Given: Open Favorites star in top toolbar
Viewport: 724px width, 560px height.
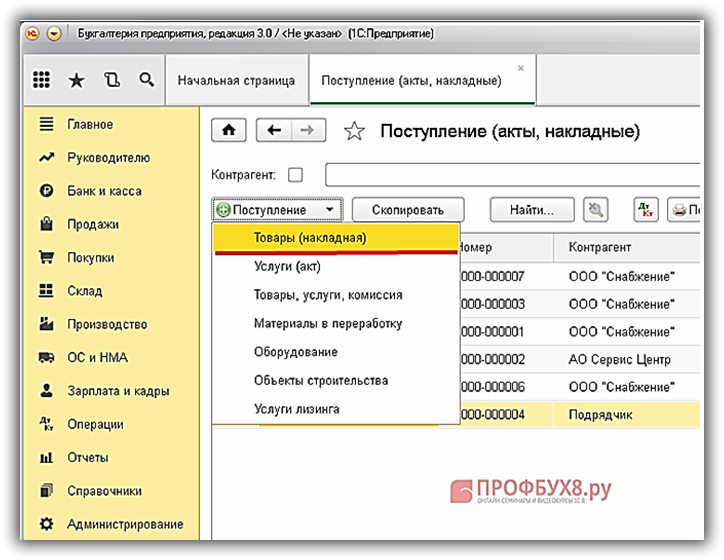Looking at the screenshot, I should [76, 80].
